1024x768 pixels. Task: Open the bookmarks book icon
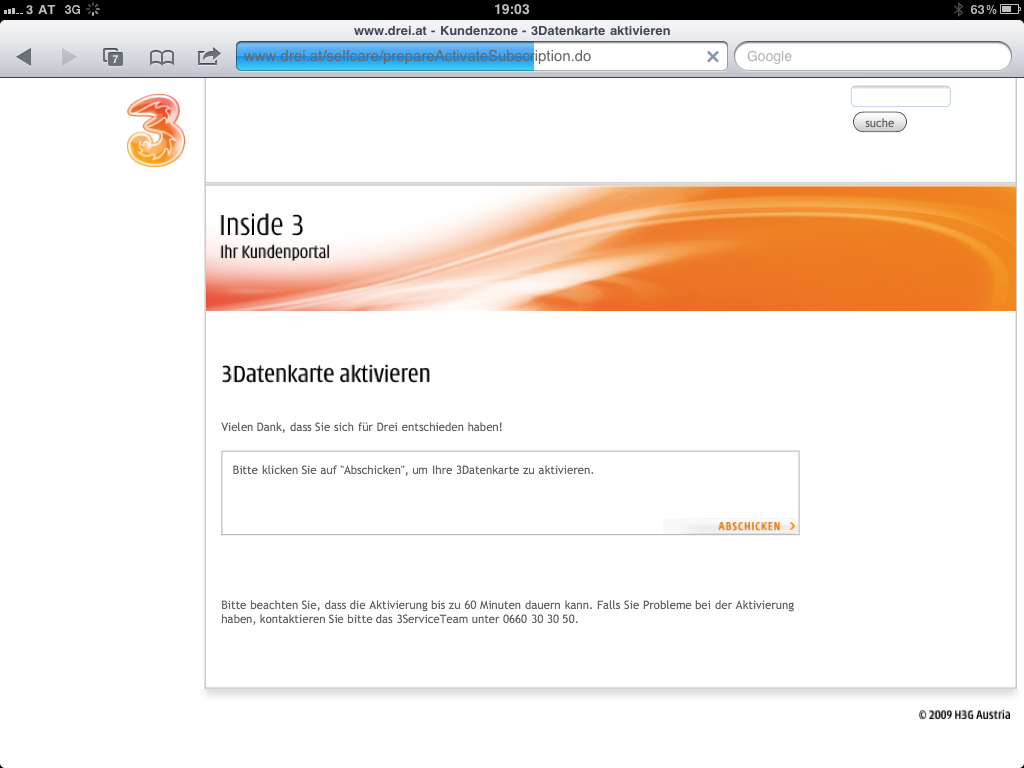tap(161, 57)
